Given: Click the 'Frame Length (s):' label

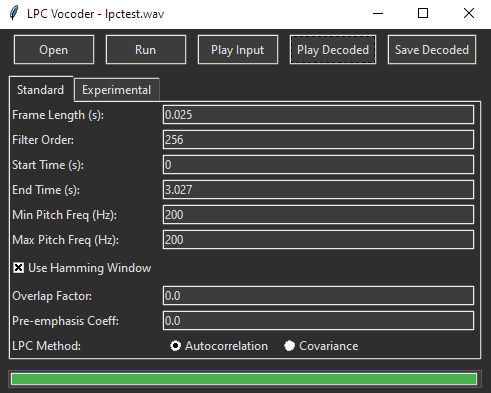Looking at the screenshot, I should [x=58, y=115].
